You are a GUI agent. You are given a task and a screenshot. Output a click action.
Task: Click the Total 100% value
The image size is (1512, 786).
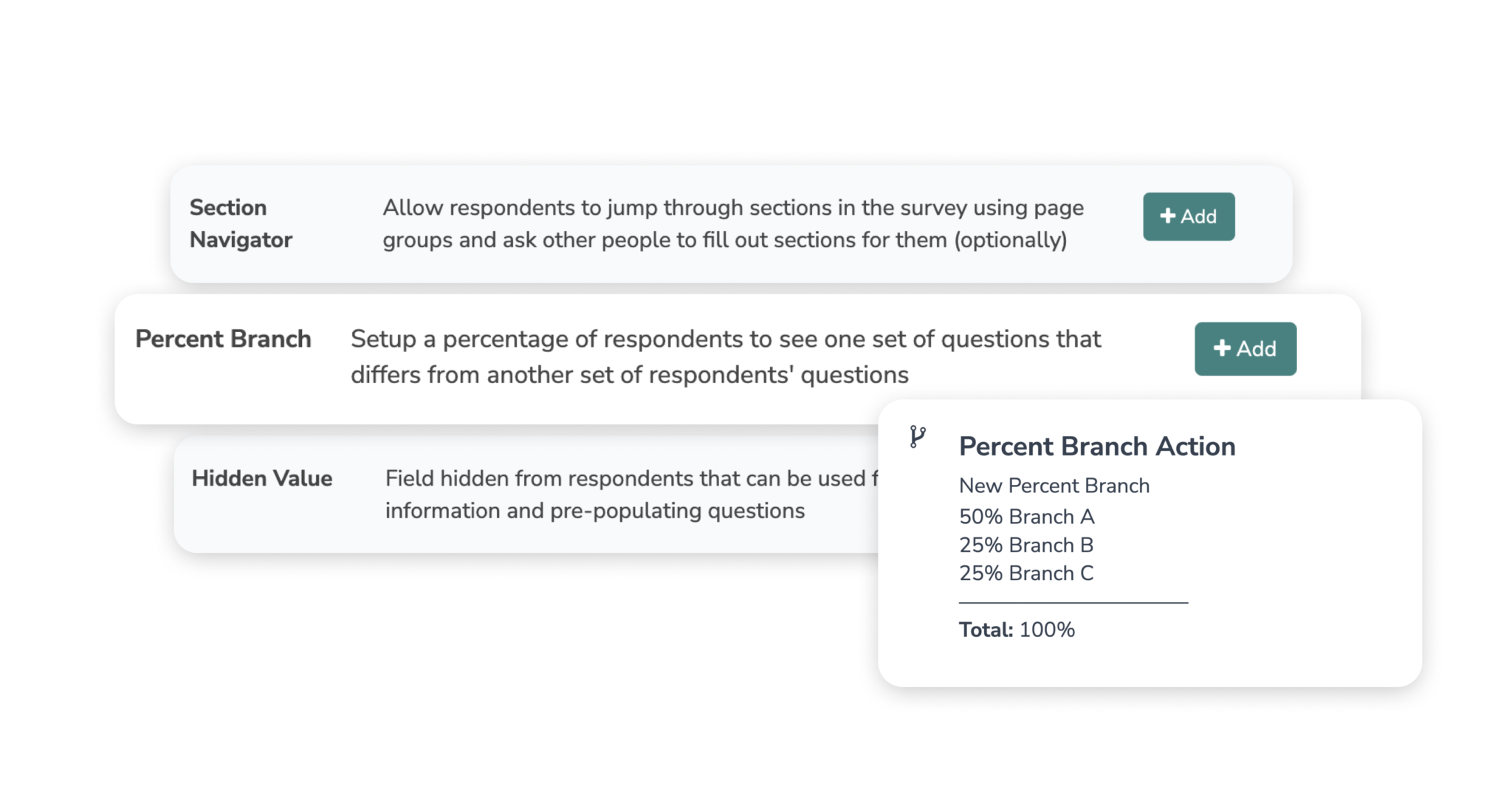coord(1016,630)
